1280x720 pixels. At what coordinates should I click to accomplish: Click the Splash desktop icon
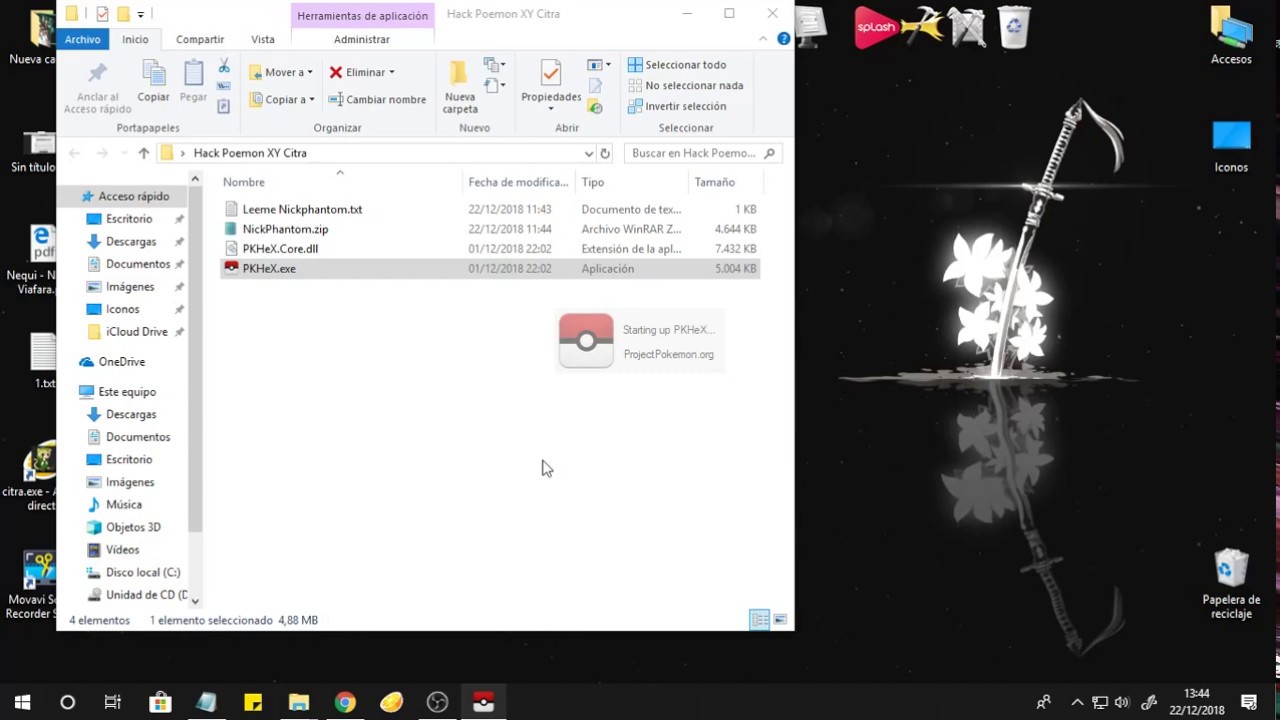(x=876, y=28)
